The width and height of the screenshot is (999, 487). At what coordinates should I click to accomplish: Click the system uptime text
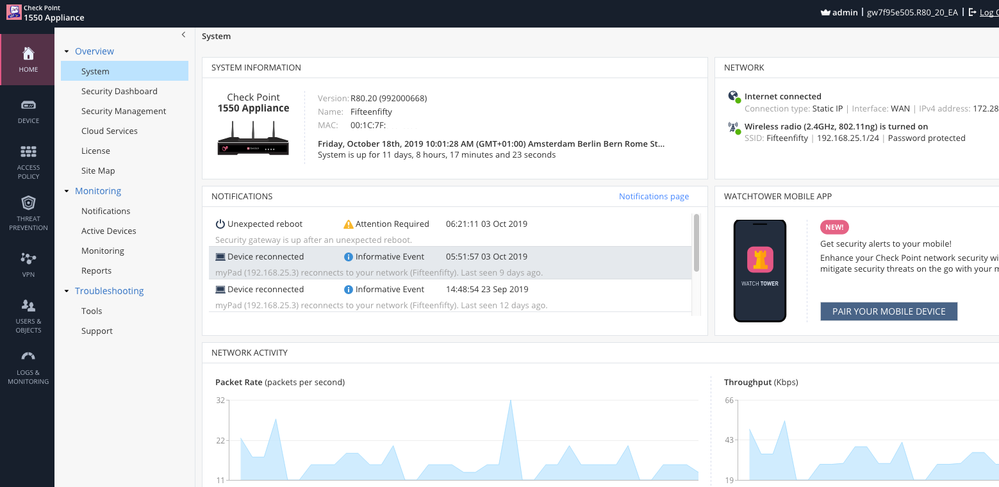coord(436,154)
